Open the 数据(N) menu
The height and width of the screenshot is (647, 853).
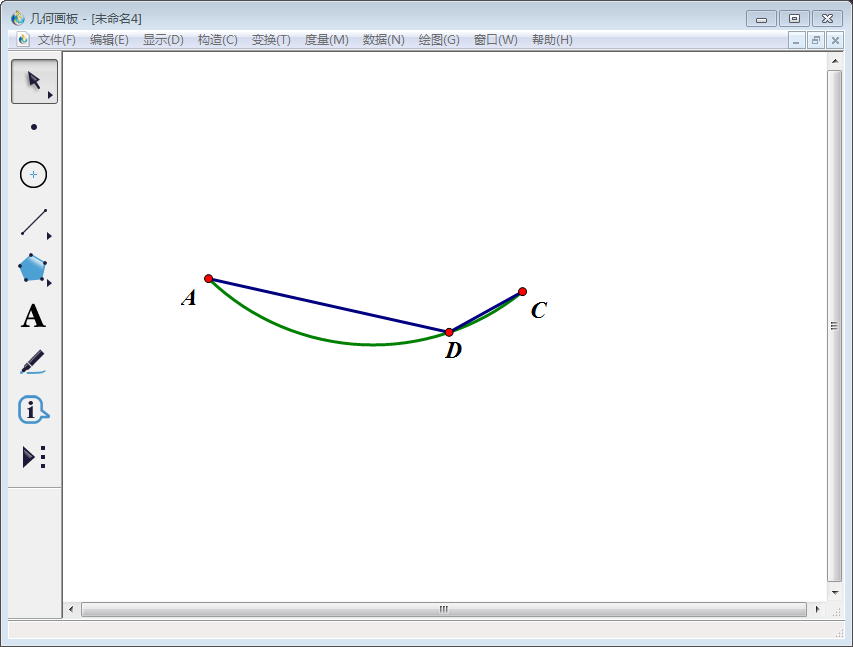coord(384,40)
